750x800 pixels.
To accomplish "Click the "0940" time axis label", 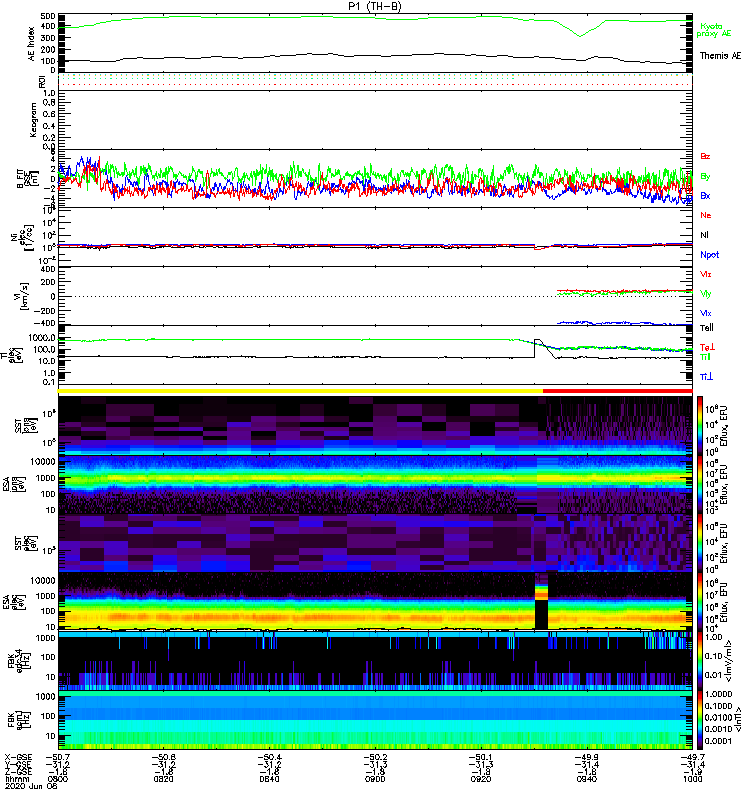I will pos(587,779).
